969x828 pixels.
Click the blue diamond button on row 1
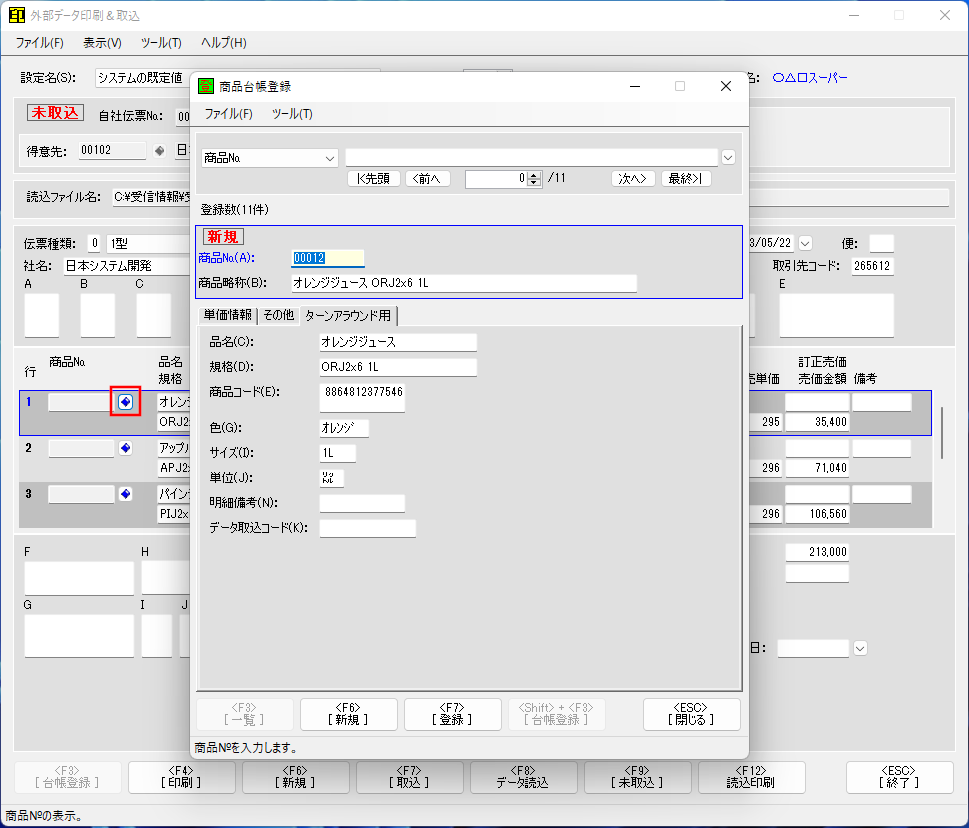tap(125, 402)
